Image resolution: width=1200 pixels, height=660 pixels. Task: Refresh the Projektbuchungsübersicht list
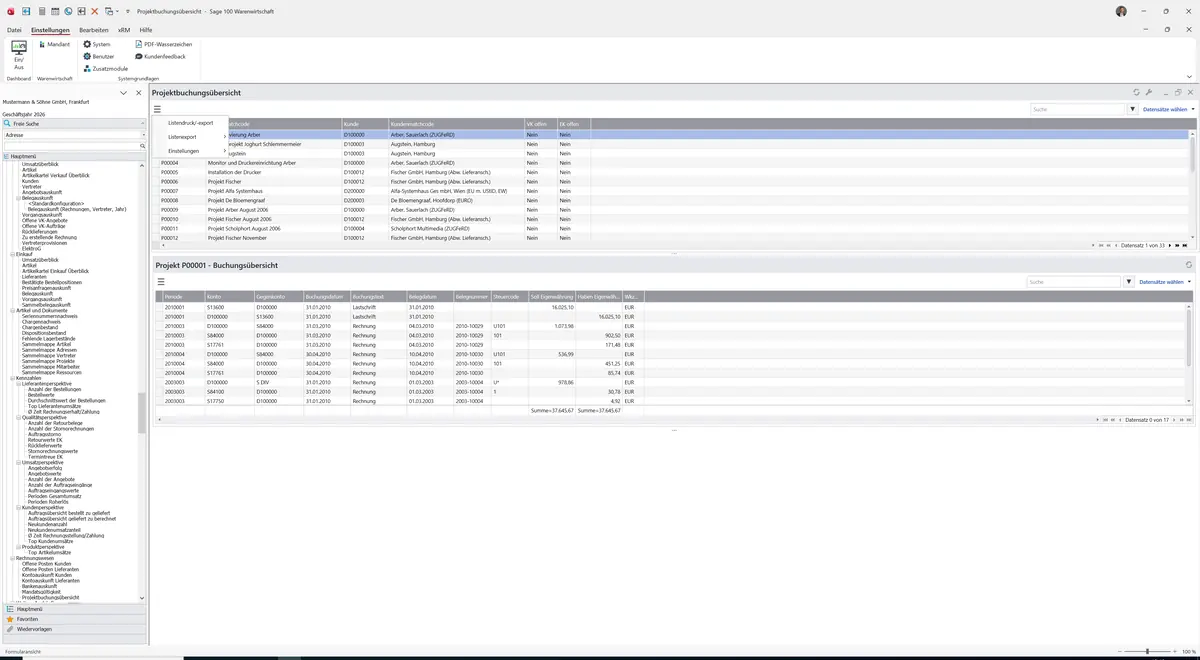[x=1136, y=92]
